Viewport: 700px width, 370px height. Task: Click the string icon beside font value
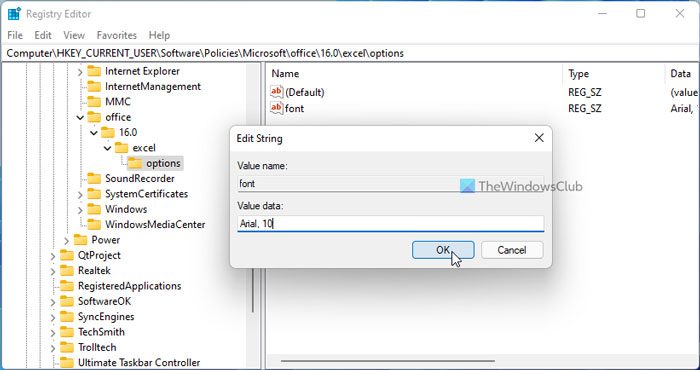[x=277, y=108]
